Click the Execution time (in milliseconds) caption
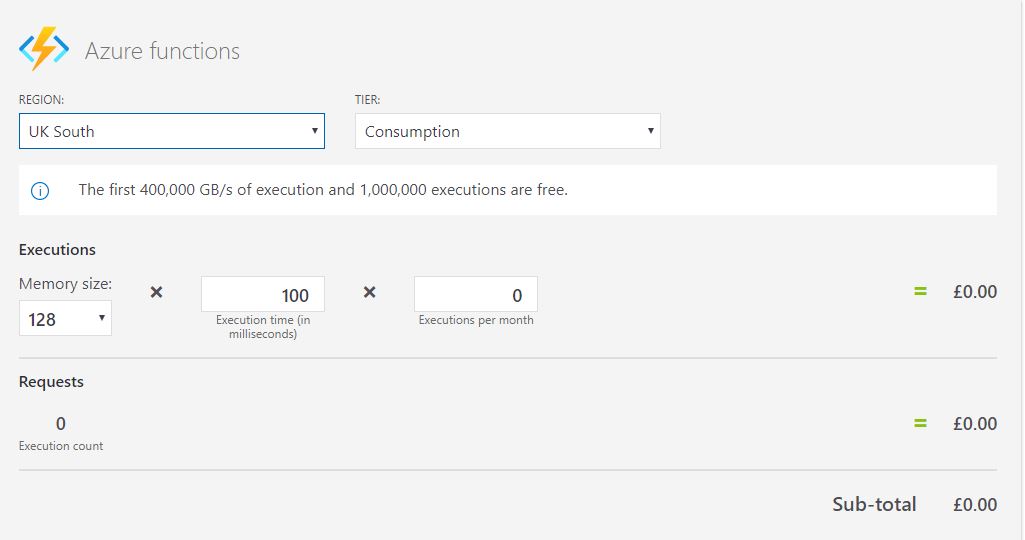Viewport: 1025px width, 540px height. [263, 327]
